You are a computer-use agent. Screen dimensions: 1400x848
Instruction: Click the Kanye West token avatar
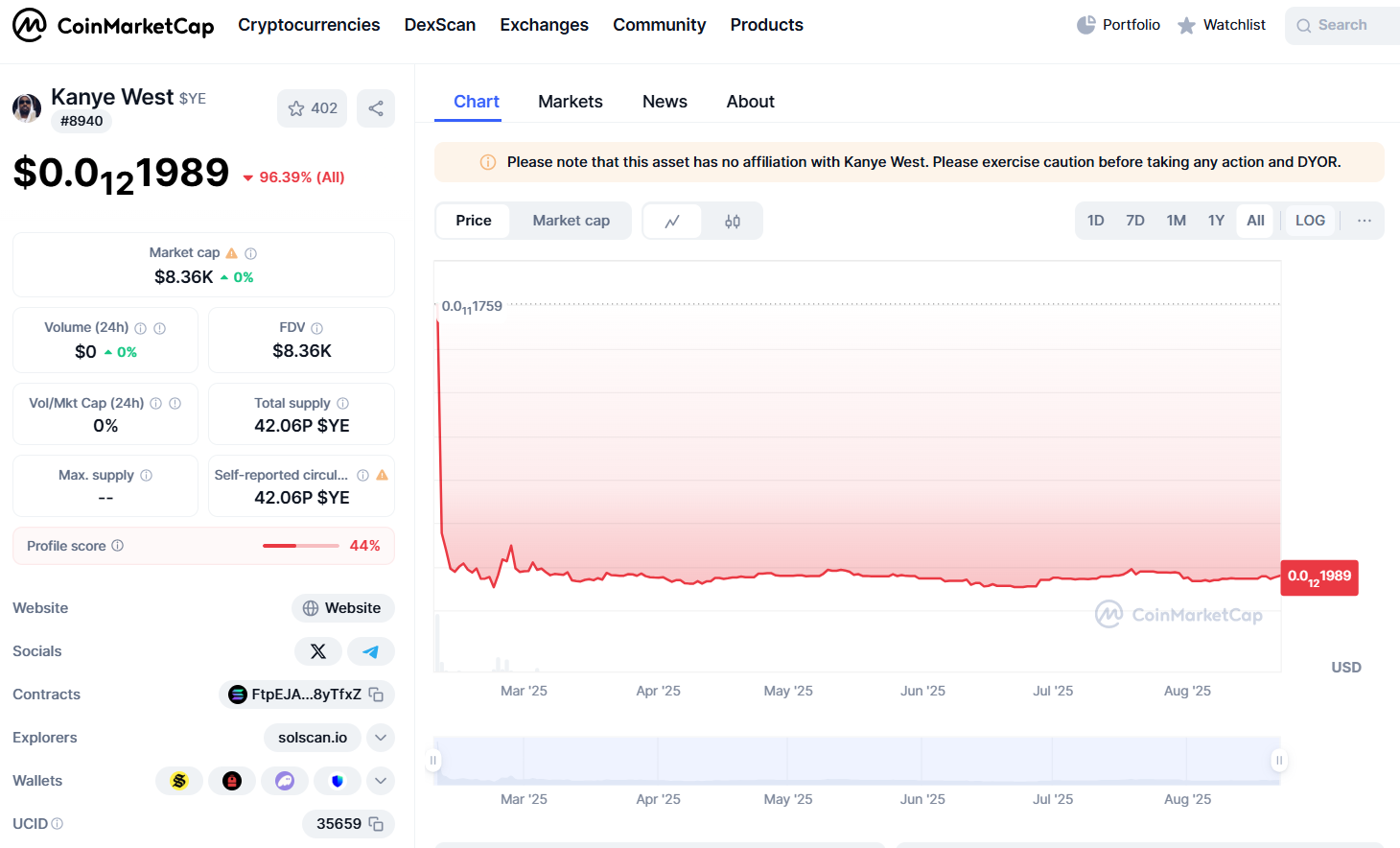pos(27,107)
